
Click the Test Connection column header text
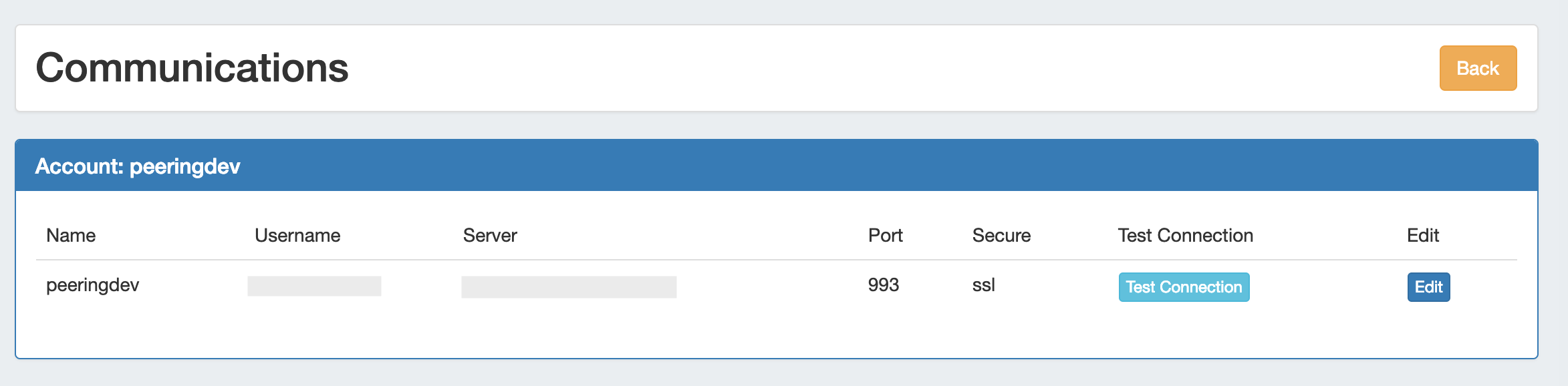[x=1185, y=236]
